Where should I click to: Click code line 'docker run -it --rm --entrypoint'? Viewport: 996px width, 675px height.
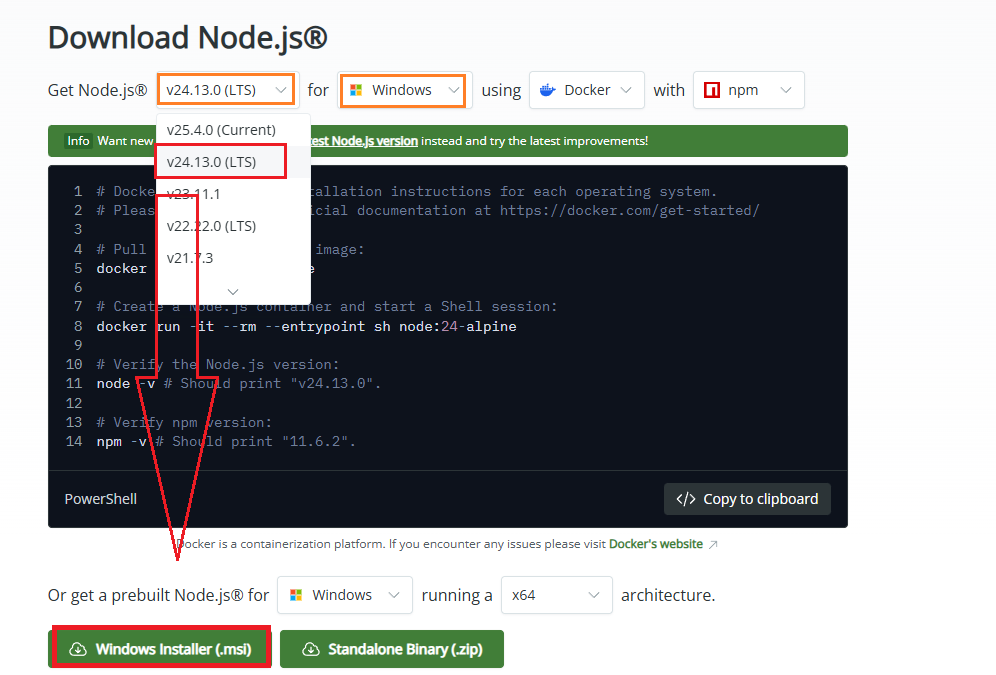pyautogui.click(x=306, y=326)
